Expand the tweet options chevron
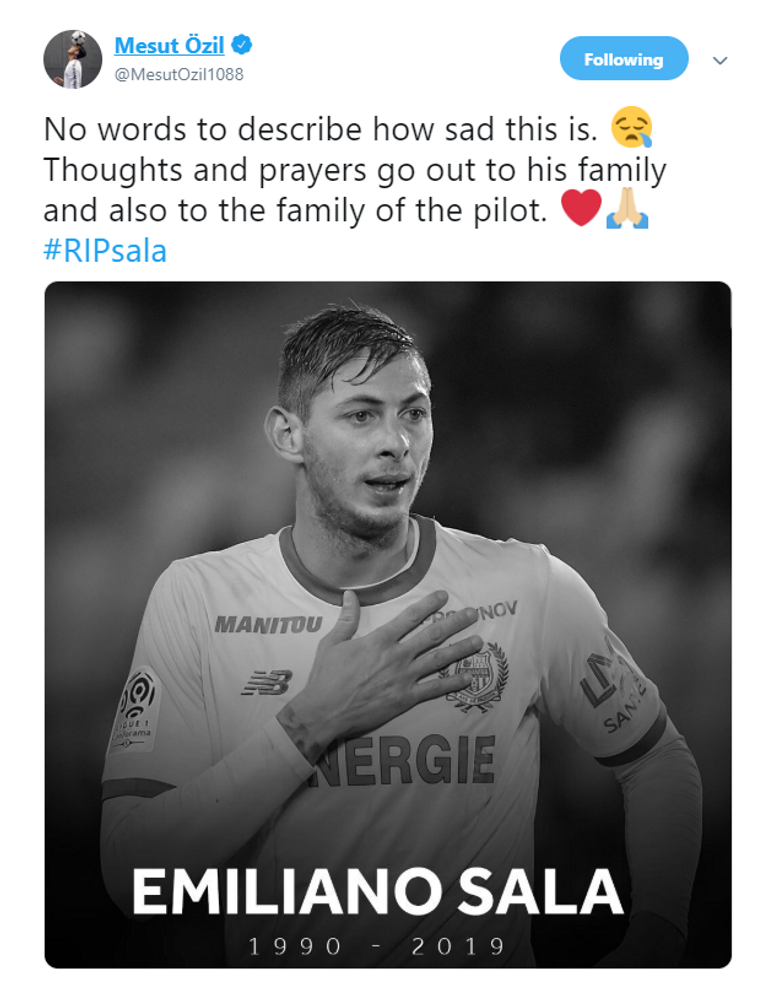Screen dimensions: 768x981 (719, 60)
